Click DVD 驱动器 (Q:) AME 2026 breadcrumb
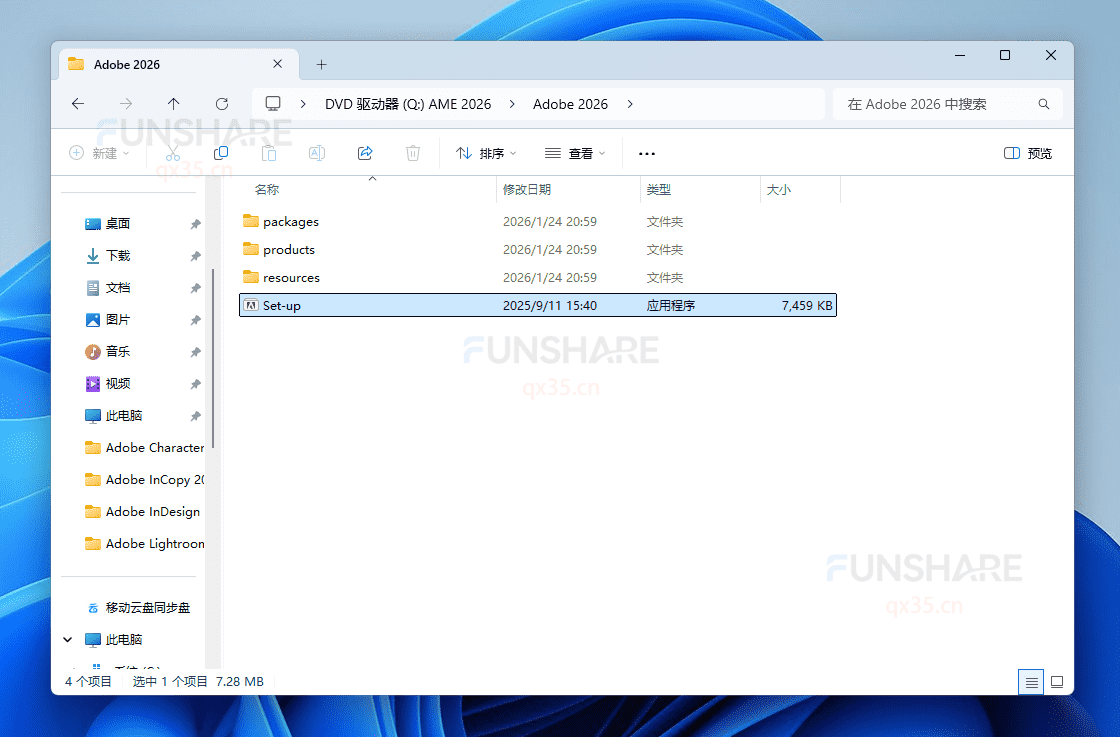Viewport: 1120px width, 737px height. tap(408, 104)
